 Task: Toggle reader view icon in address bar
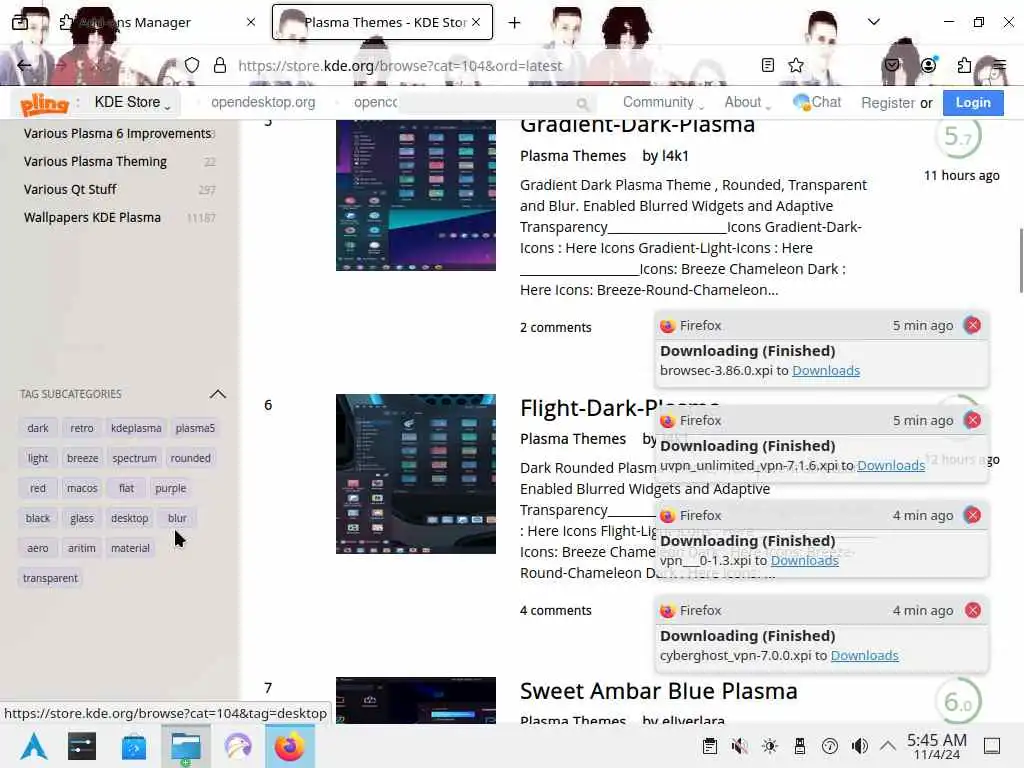coord(768,65)
